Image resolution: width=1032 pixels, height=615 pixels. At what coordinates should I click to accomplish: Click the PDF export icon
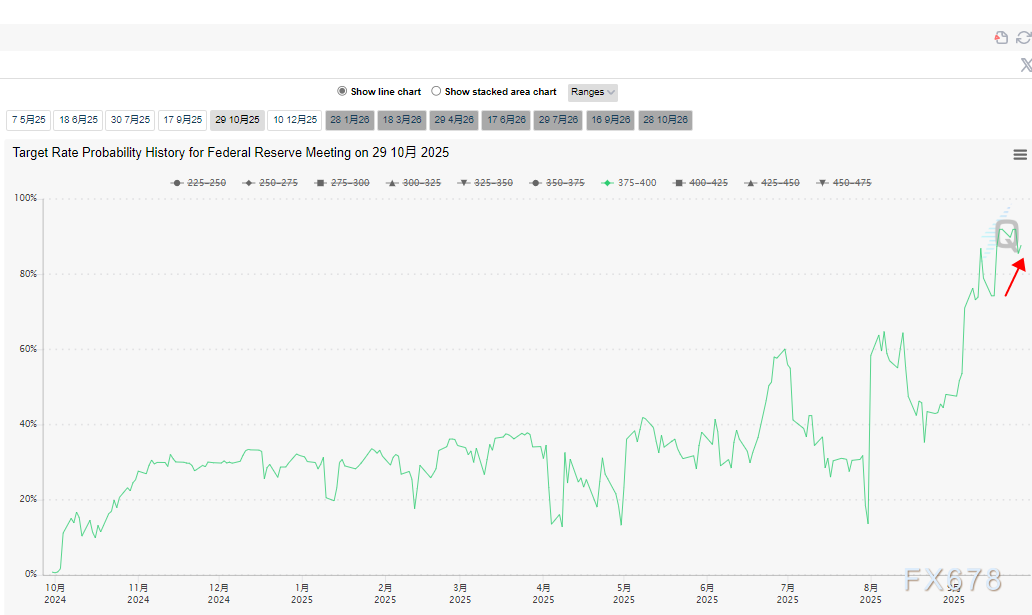(1001, 38)
